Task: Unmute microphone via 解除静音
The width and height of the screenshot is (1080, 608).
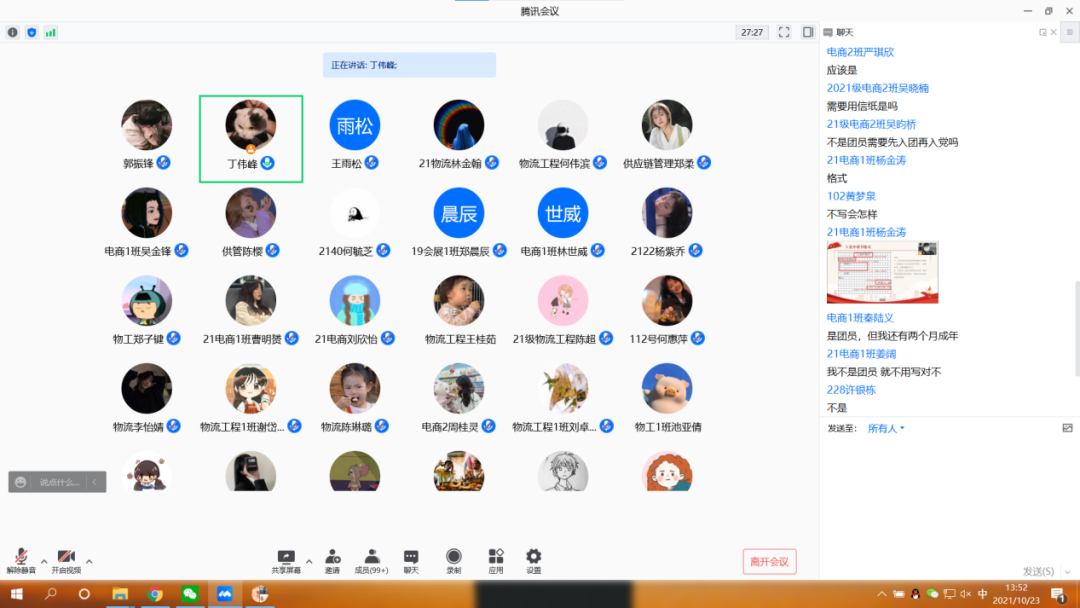Action: pyautogui.click(x=20, y=558)
